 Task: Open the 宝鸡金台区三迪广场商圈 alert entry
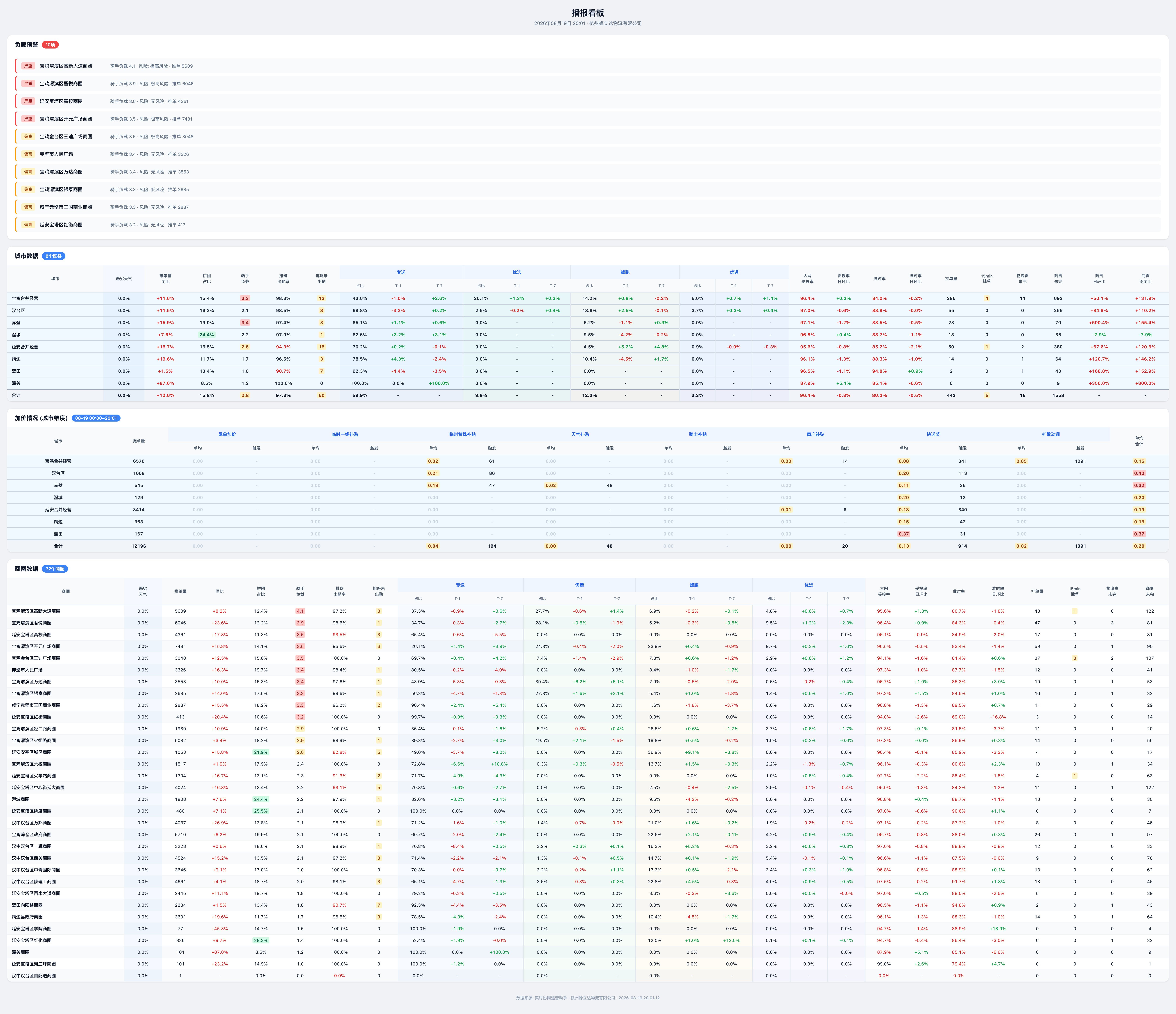click(588, 136)
